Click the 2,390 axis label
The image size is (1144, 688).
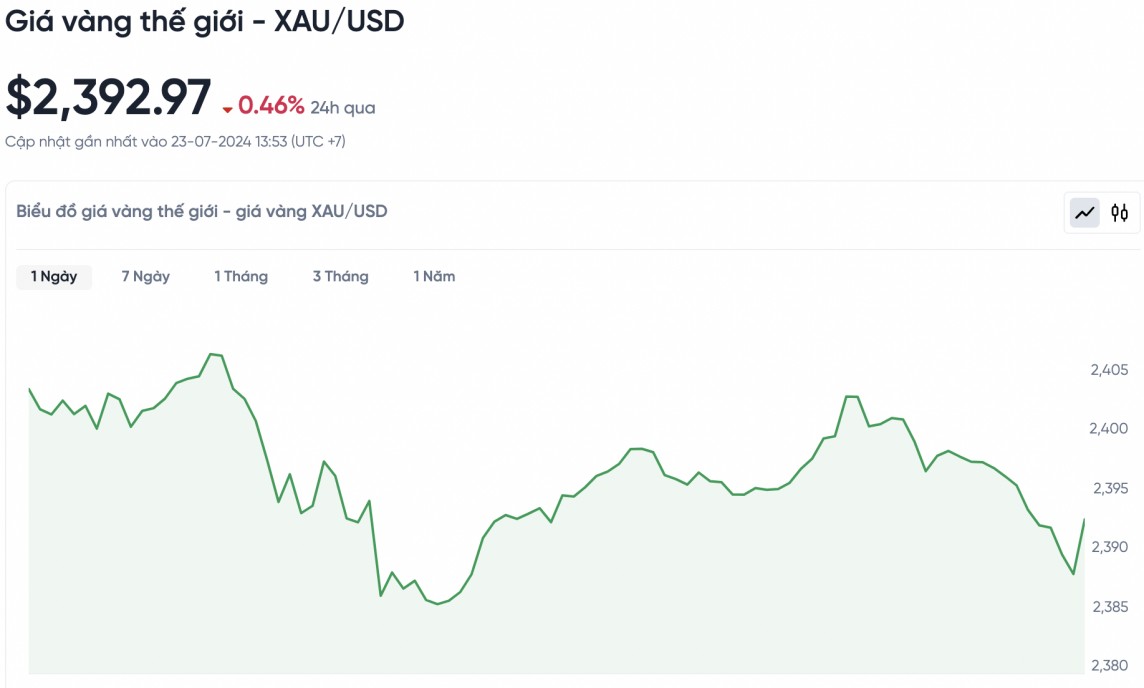tap(1109, 548)
